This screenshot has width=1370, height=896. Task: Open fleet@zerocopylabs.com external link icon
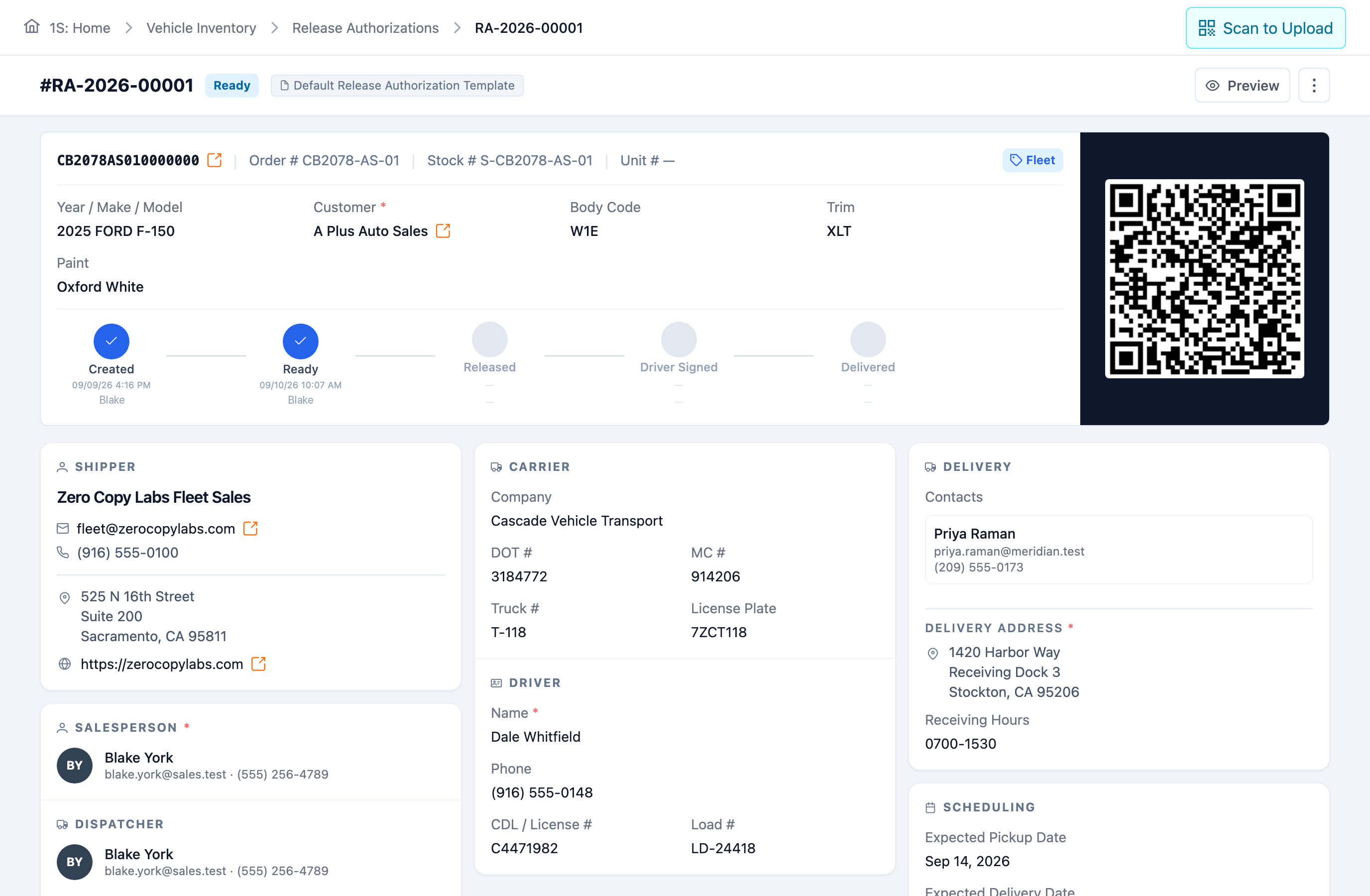[250, 528]
